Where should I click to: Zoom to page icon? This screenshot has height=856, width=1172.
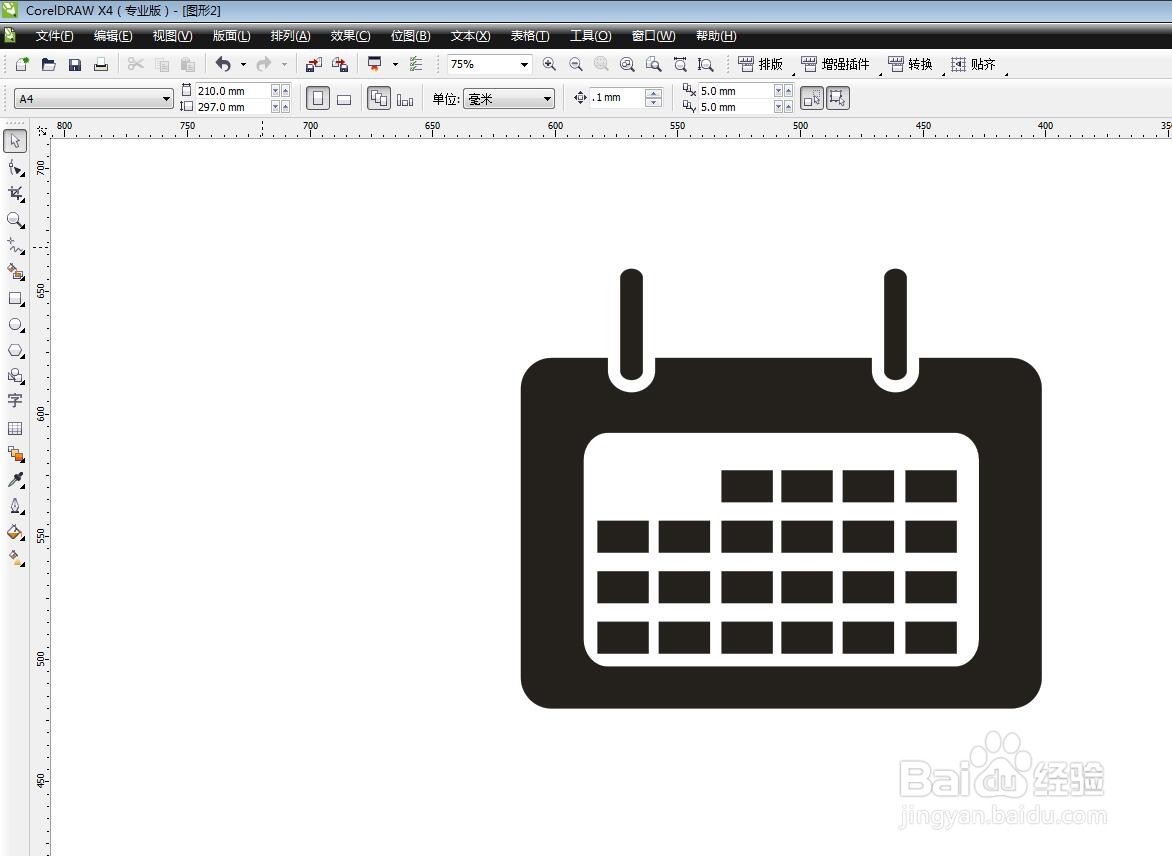(653, 64)
